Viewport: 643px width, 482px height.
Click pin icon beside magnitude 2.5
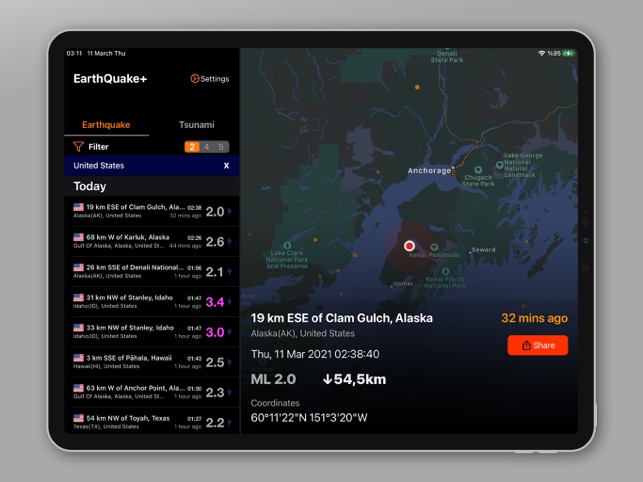pos(229,362)
